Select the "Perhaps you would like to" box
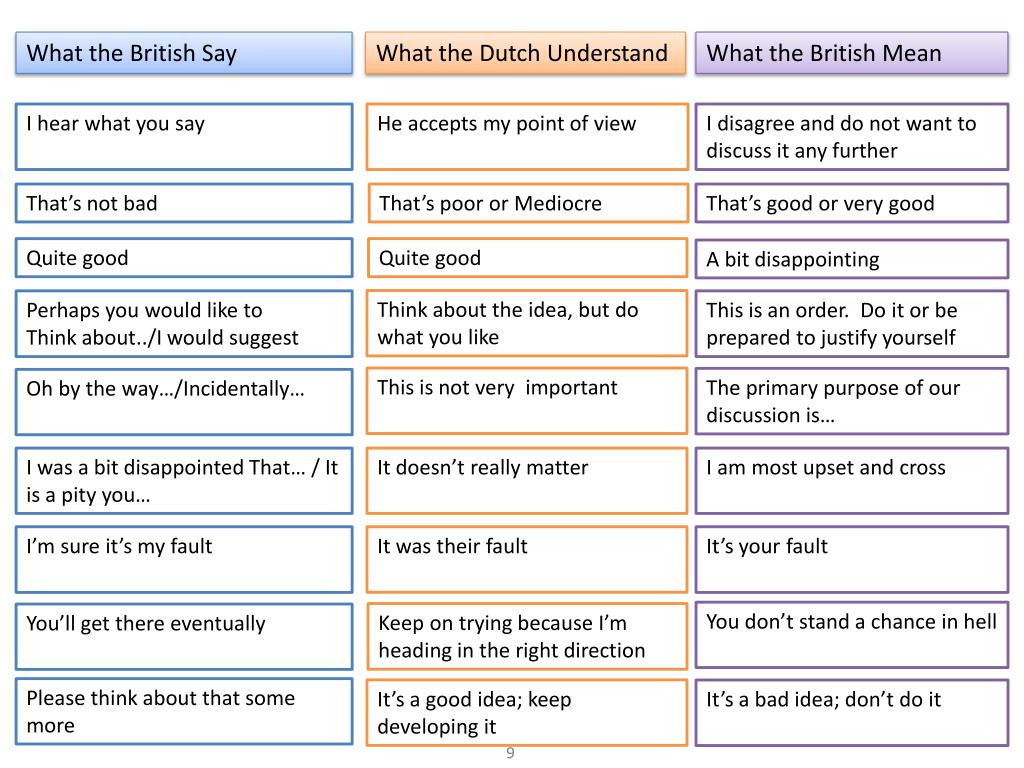The height and width of the screenshot is (768, 1024). (184, 323)
